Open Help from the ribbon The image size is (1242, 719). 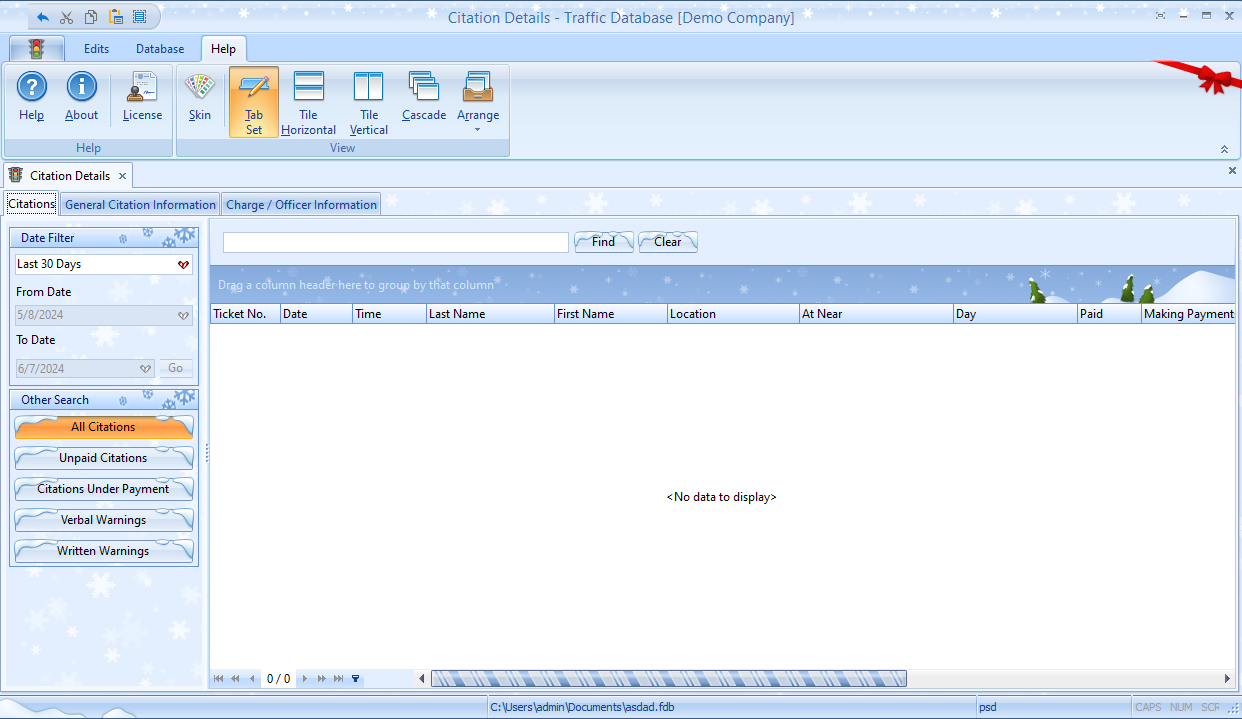pyautogui.click(x=32, y=97)
